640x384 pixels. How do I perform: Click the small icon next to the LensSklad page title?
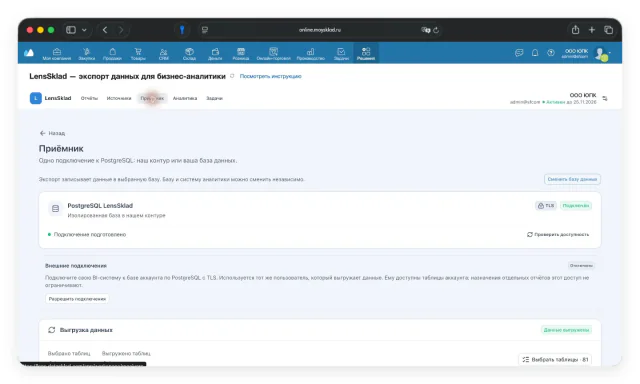click(232, 76)
